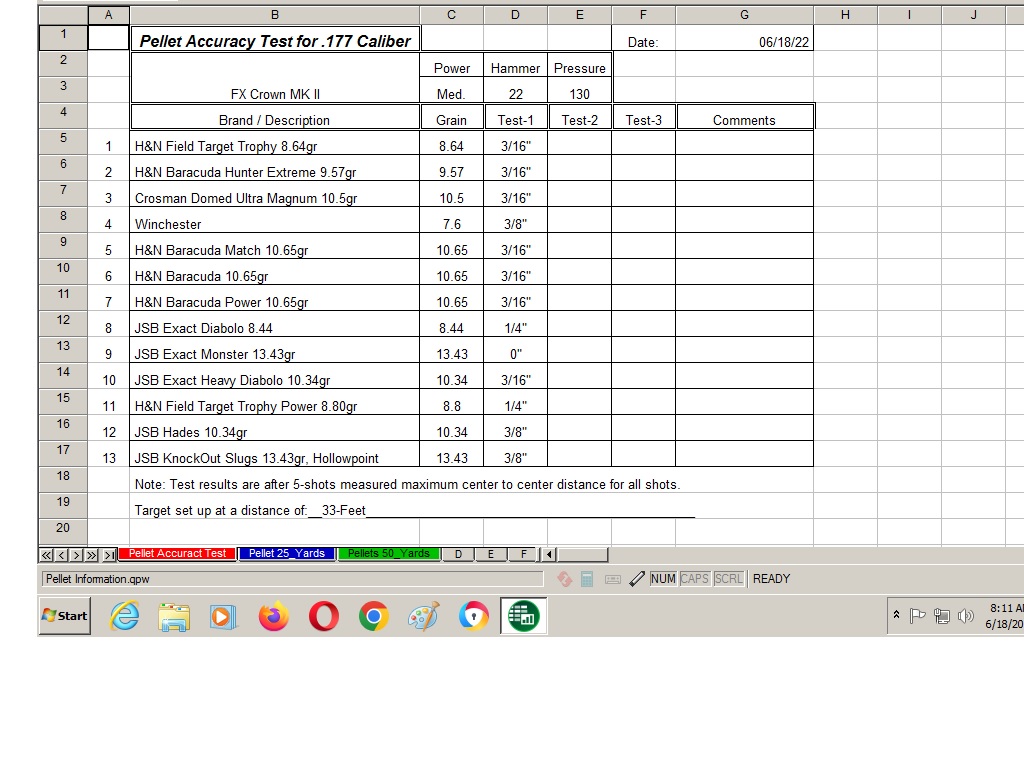Launch Opera browser from the taskbar
Image resolution: width=1024 pixels, height=768 pixels.
click(324, 616)
